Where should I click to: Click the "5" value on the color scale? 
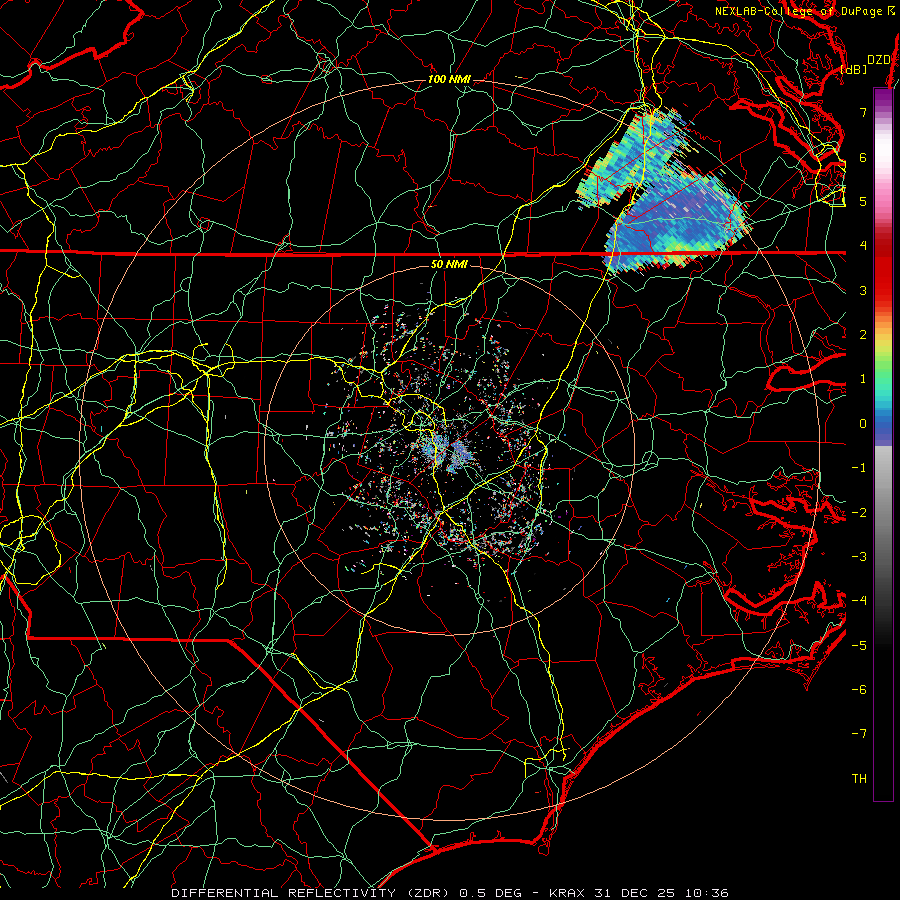coord(863,201)
